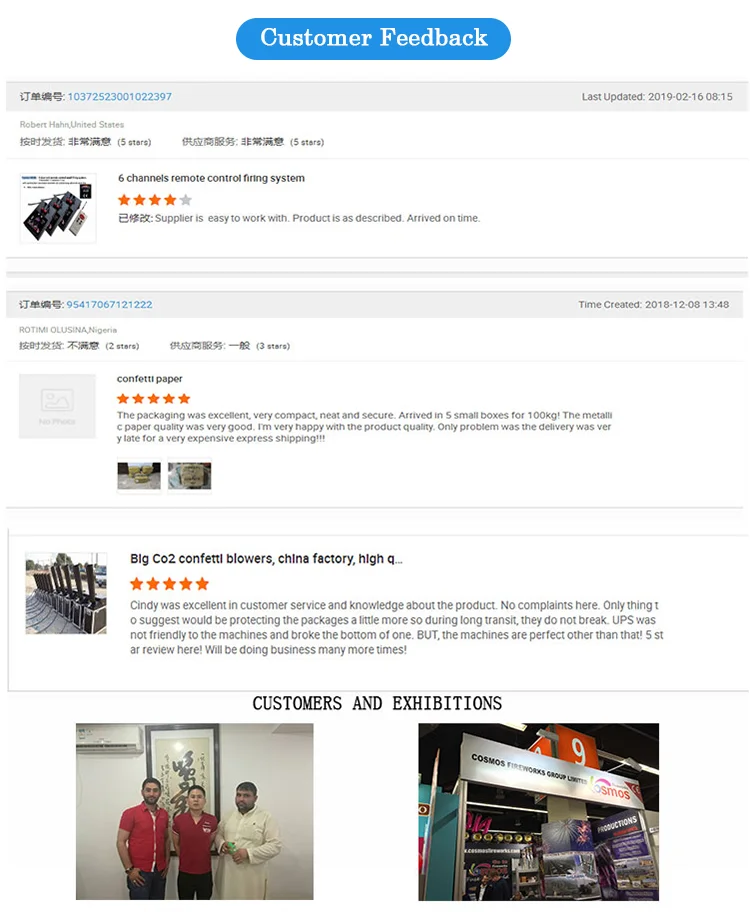Open order number 95417067121222 link

109,304
